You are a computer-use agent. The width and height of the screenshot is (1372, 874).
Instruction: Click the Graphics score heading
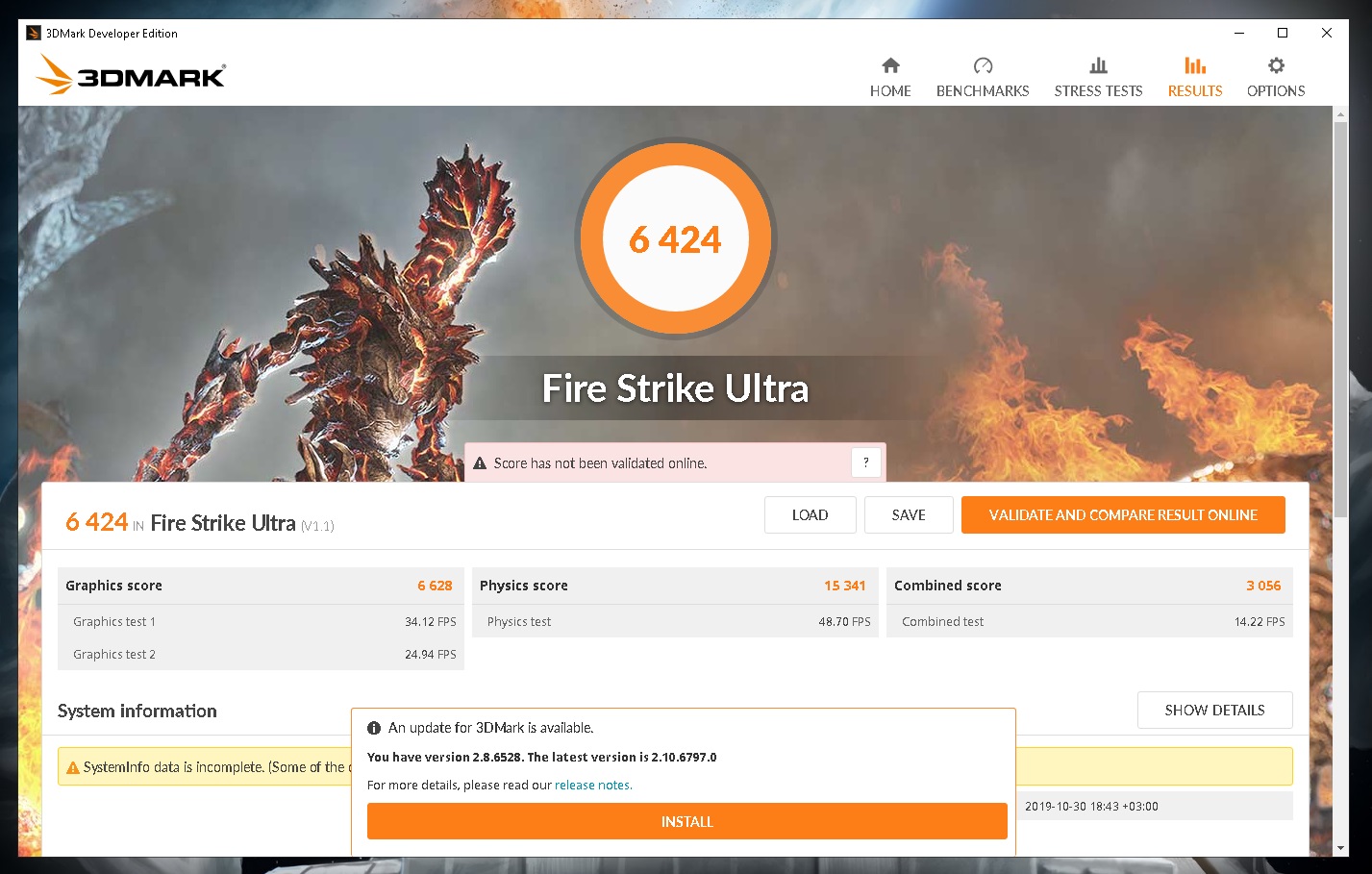[113, 586]
